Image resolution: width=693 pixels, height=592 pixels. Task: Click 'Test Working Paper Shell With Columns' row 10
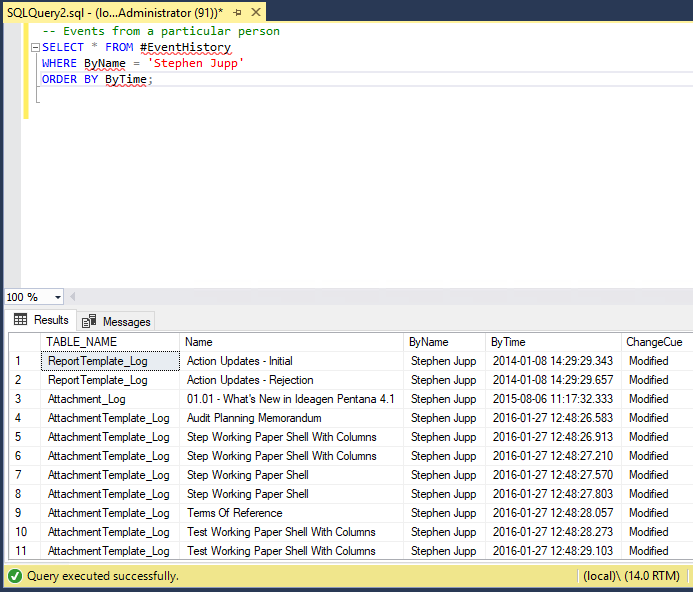[x=291, y=532]
